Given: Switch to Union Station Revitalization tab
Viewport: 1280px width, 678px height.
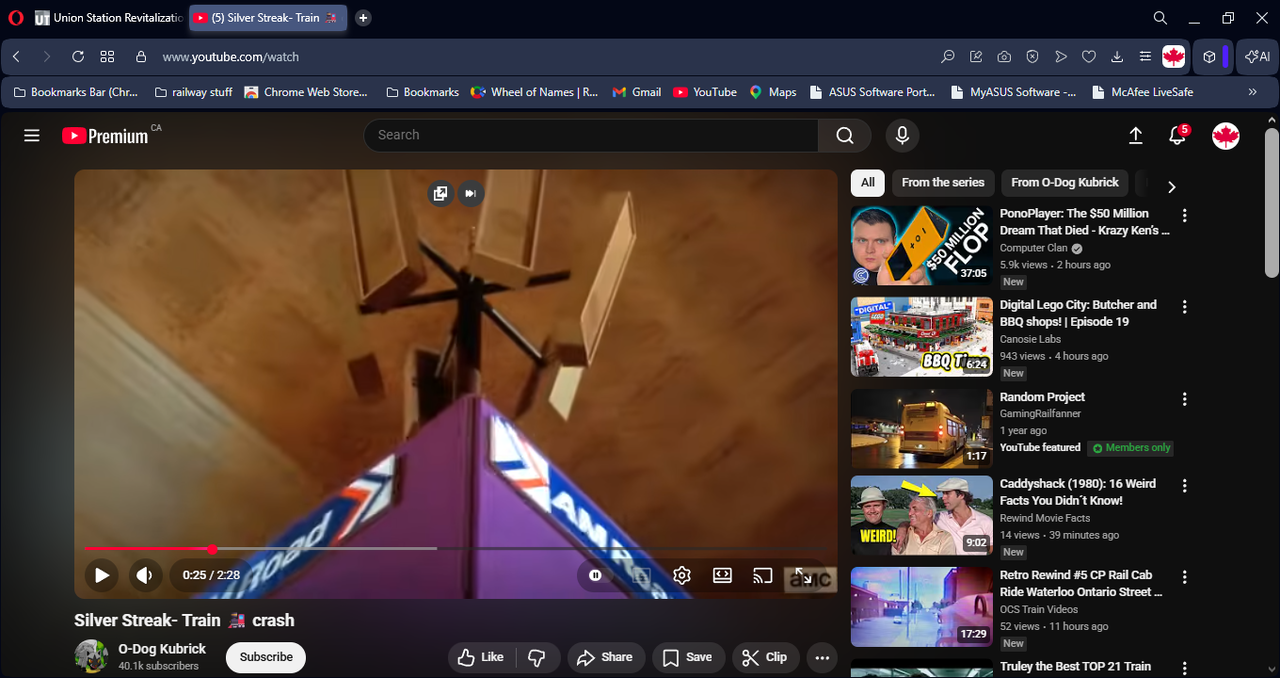Looking at the screenshot, I should coord(108,18).
